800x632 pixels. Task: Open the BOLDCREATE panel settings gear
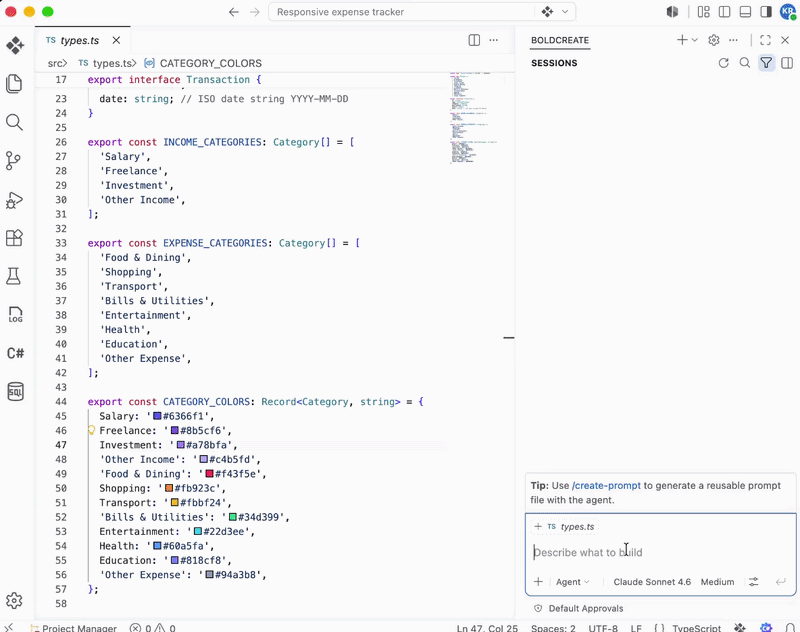pyautogui.click(x=714, y=40)
